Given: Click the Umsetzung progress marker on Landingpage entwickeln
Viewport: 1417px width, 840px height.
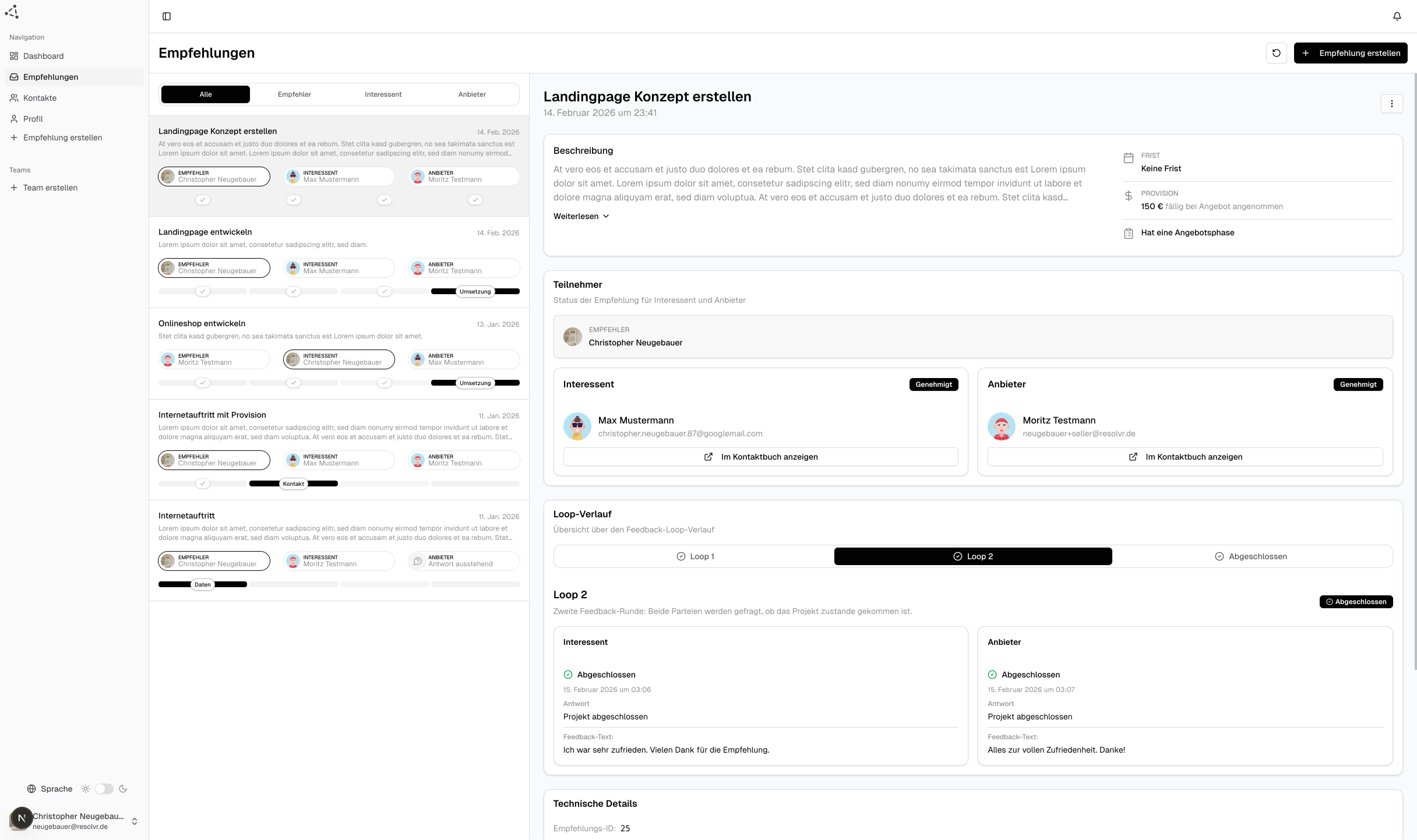Looking at the screenshot, I should [475, 291].
